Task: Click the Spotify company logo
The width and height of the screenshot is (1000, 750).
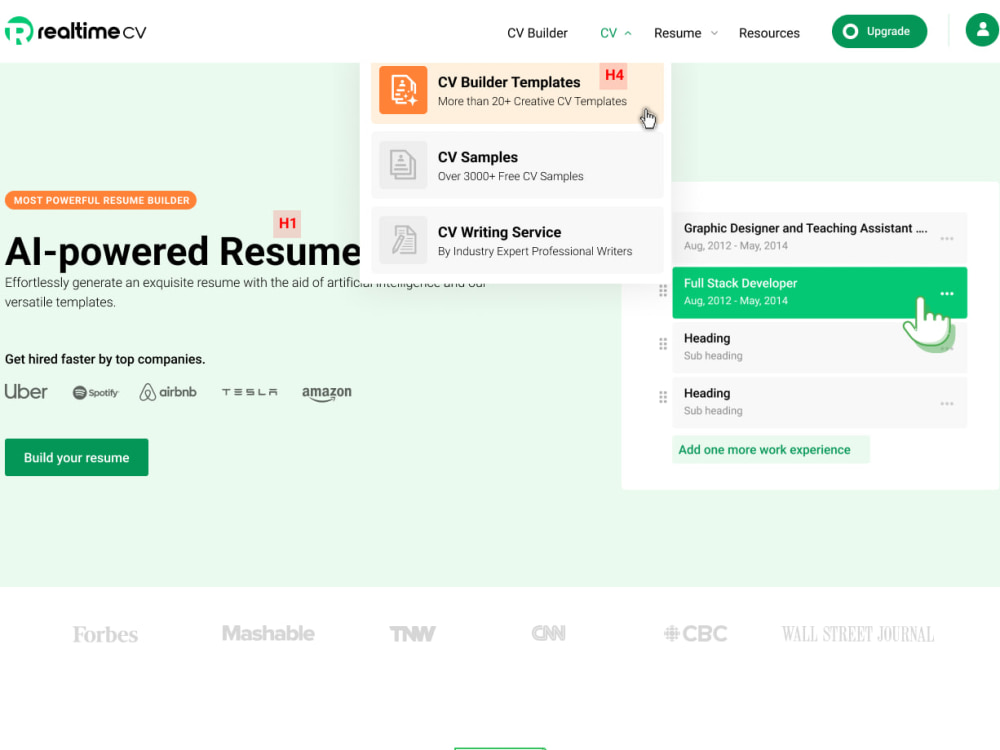Action: click(96, 392)
